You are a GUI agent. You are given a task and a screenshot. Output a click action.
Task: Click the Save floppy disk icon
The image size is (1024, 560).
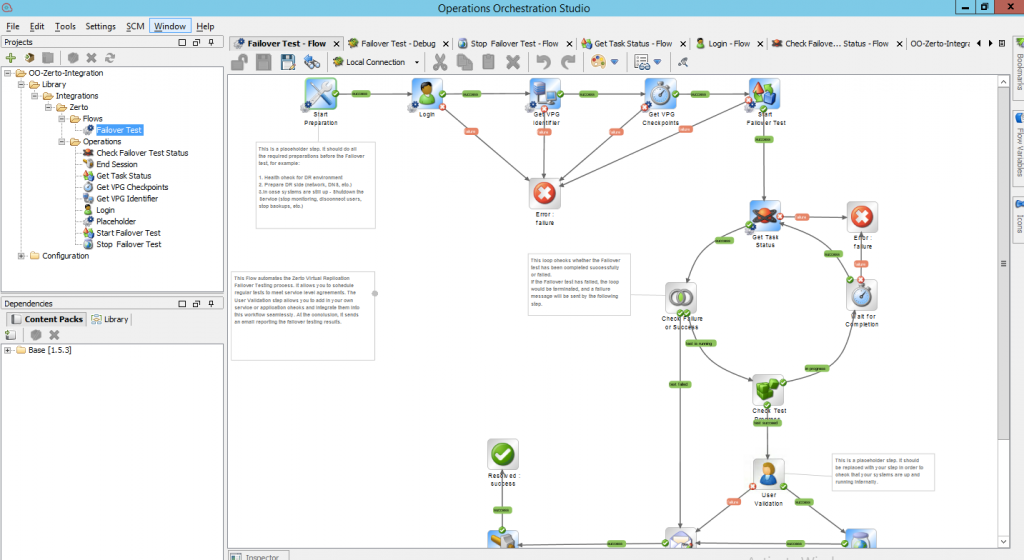pos(263,62)
